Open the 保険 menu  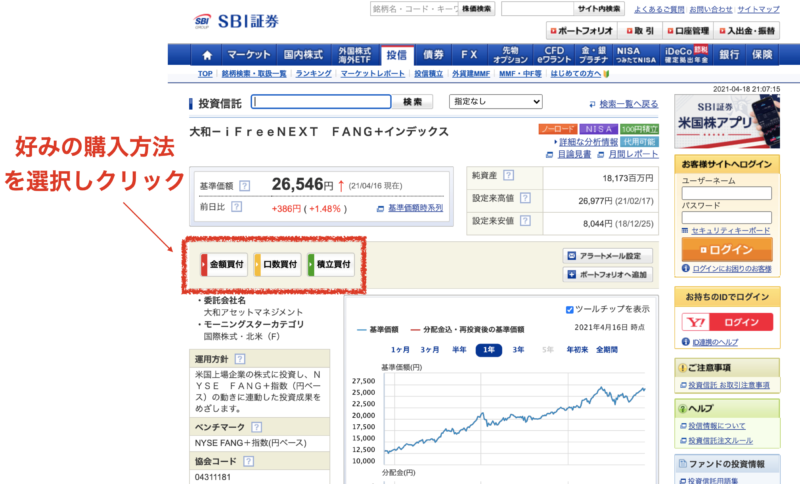click(762, 55)
